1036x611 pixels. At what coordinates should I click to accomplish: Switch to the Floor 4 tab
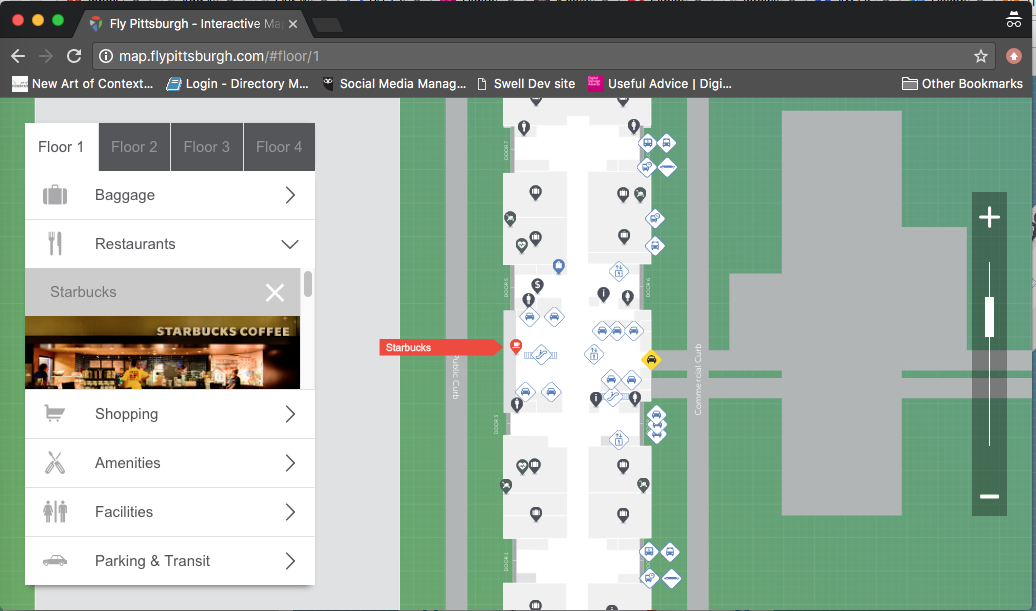click(279, 147)
